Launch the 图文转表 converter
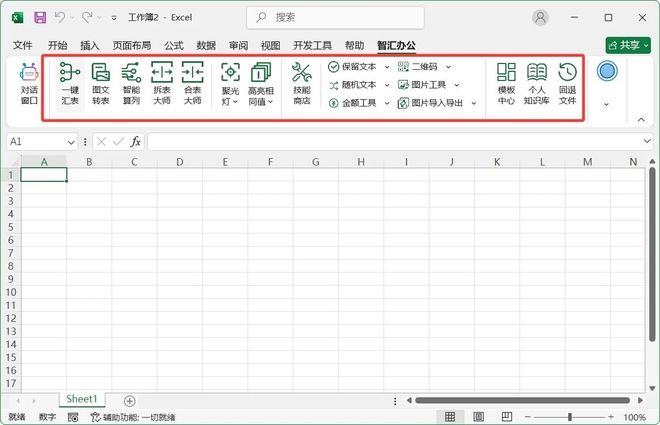 click(x=101, y=83)
